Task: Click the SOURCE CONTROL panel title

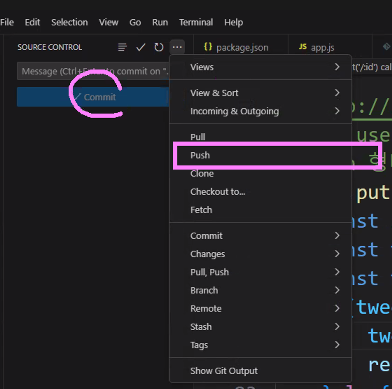Action: [x=50, y=47]
